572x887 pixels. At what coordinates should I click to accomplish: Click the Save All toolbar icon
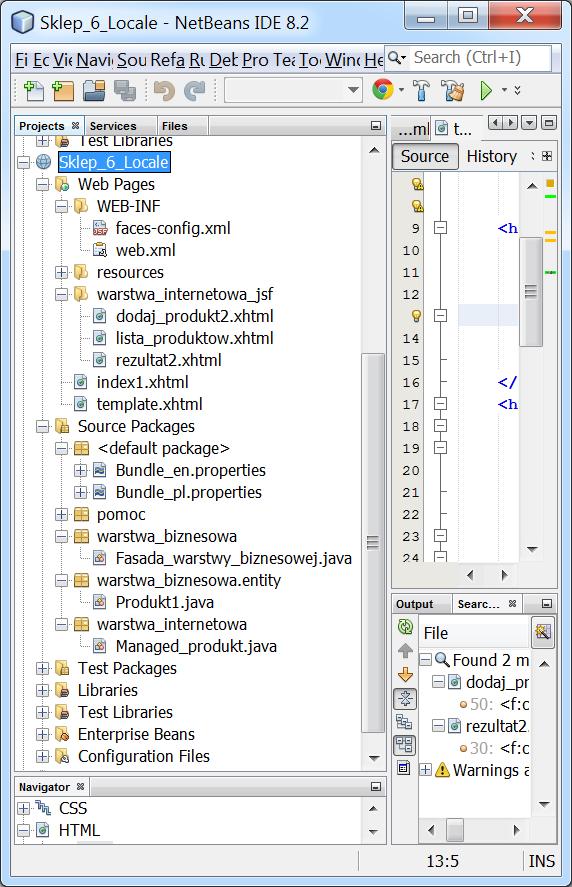[x=124, y=91]
